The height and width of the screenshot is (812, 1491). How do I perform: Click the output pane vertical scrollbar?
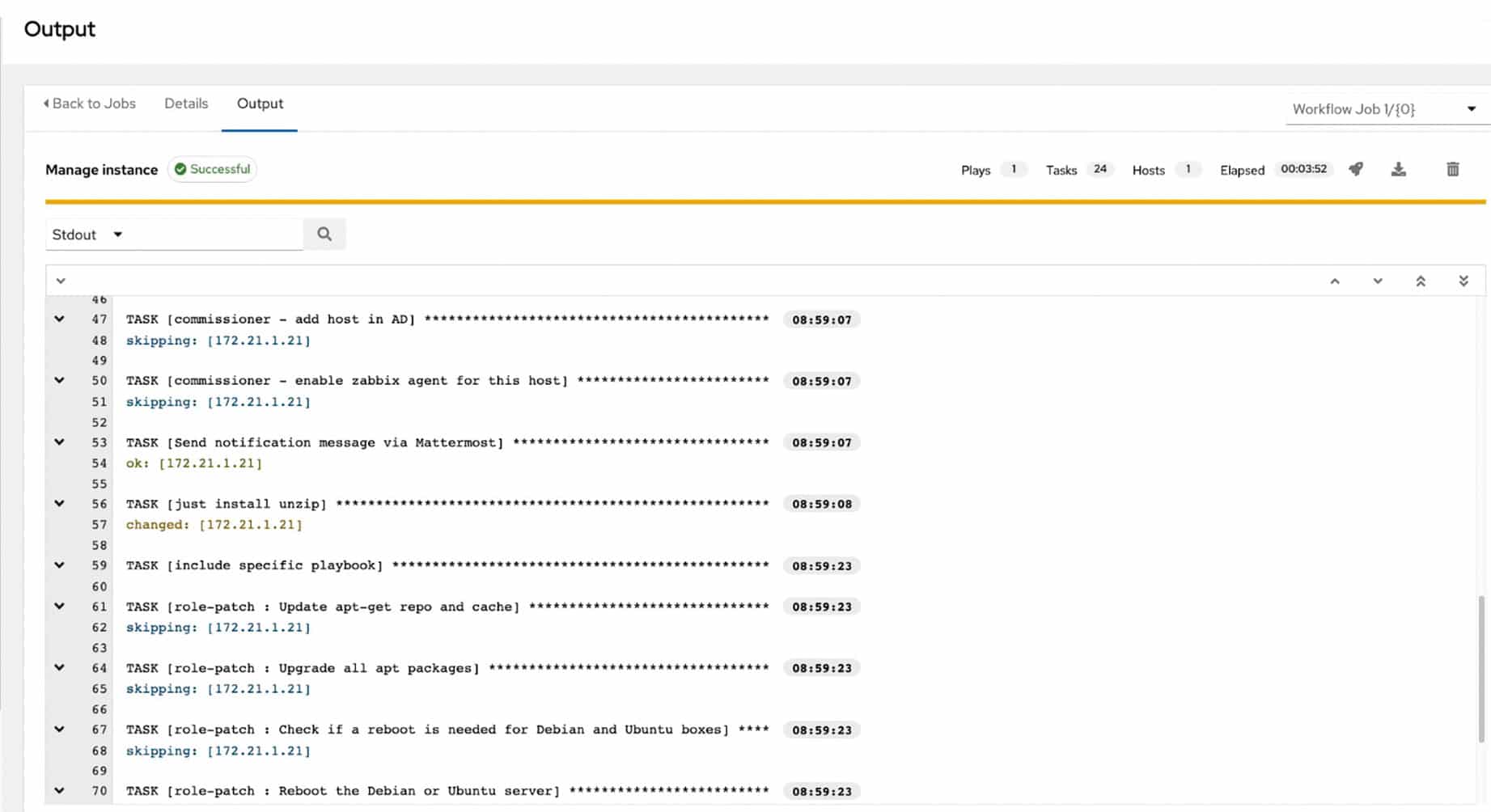click(x=1480, y=668)
